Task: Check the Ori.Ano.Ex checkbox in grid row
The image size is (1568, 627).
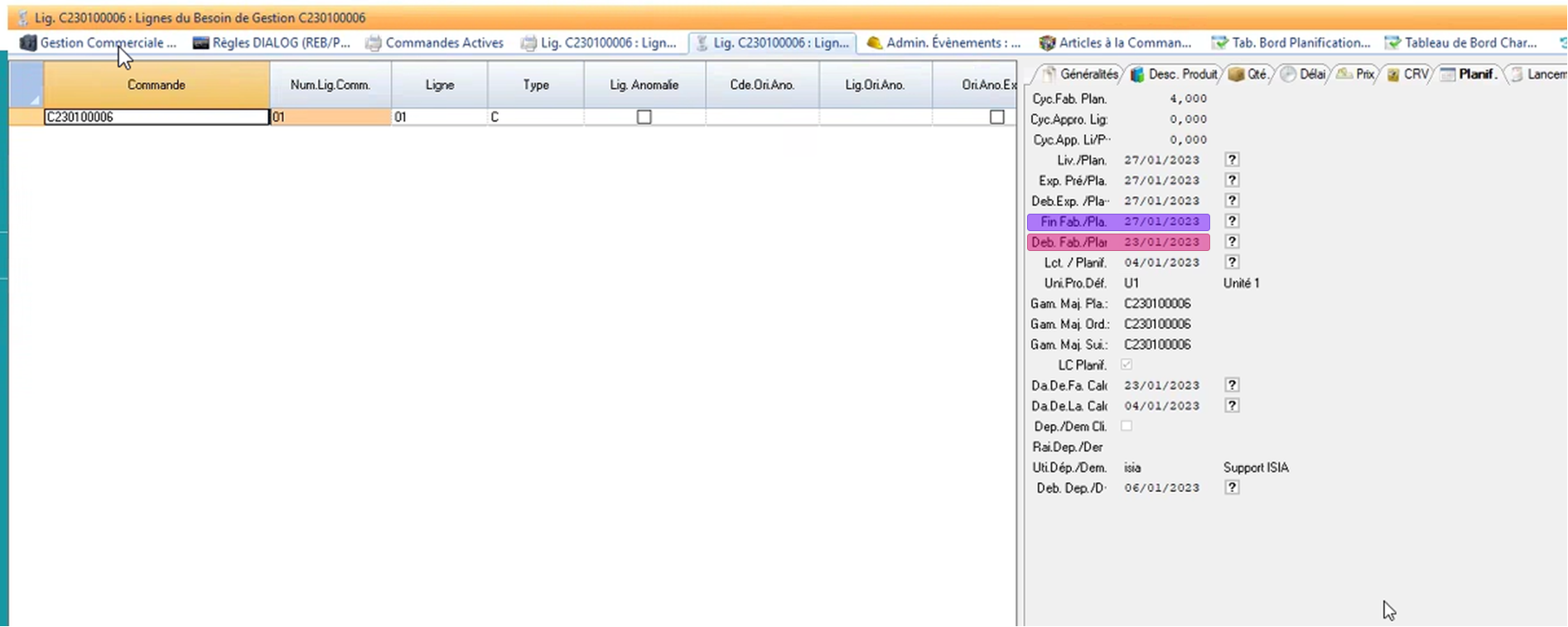Action: click(996, 118)
